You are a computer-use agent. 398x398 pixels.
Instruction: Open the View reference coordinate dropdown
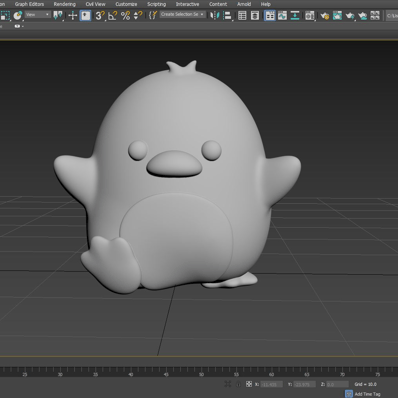click(37, 15)
